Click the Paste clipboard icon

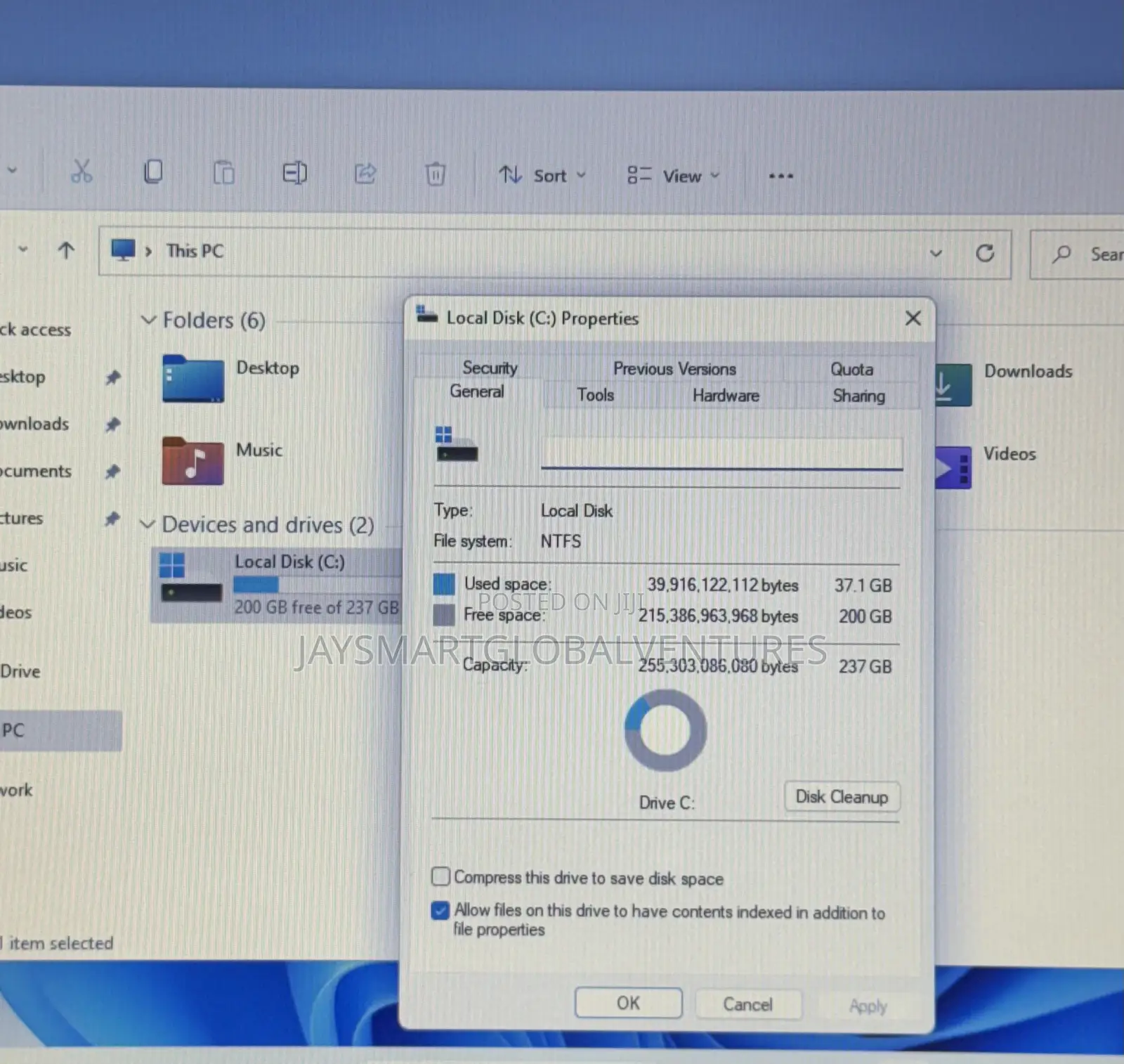tap(223, 172)
